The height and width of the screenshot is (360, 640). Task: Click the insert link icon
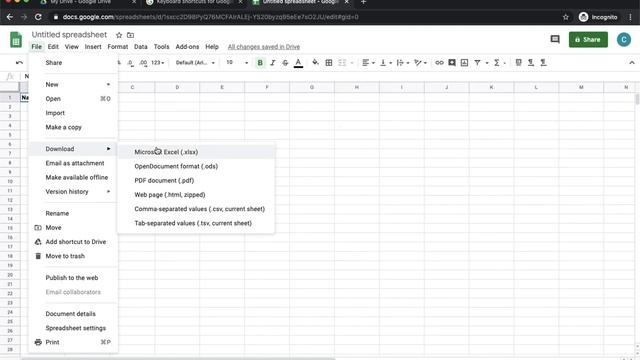439,62
